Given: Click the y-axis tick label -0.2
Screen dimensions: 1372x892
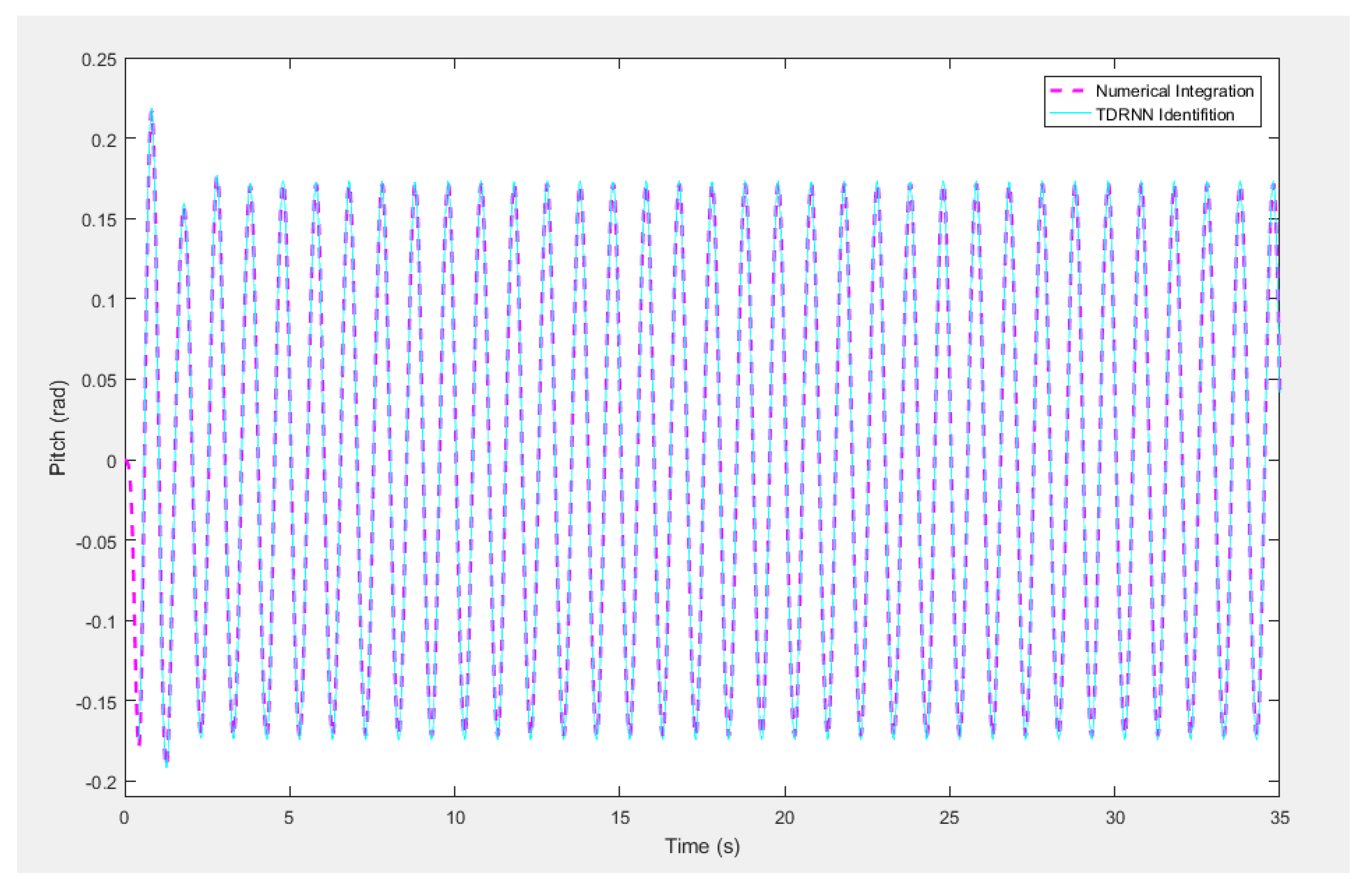Looking at the screenshot, I should click(101, 782).
